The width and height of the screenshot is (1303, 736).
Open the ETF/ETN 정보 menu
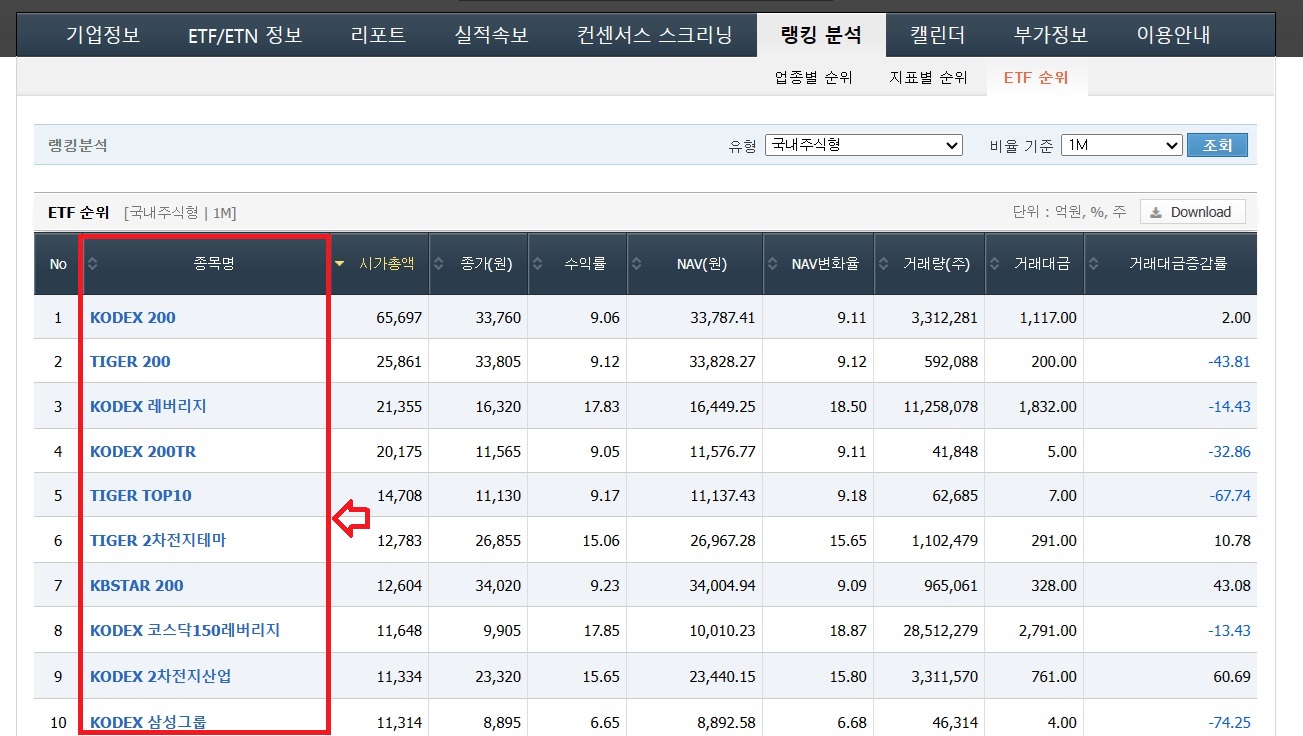coord(245,35)
